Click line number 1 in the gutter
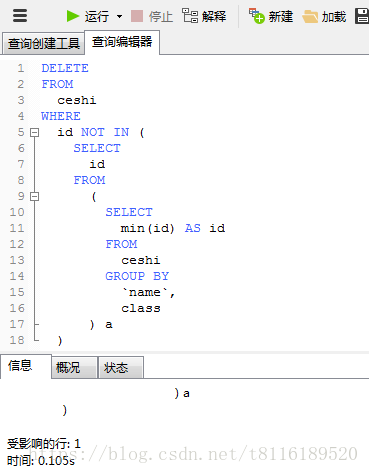The width and height of the screenshot is (369, 474). [21, 68]
